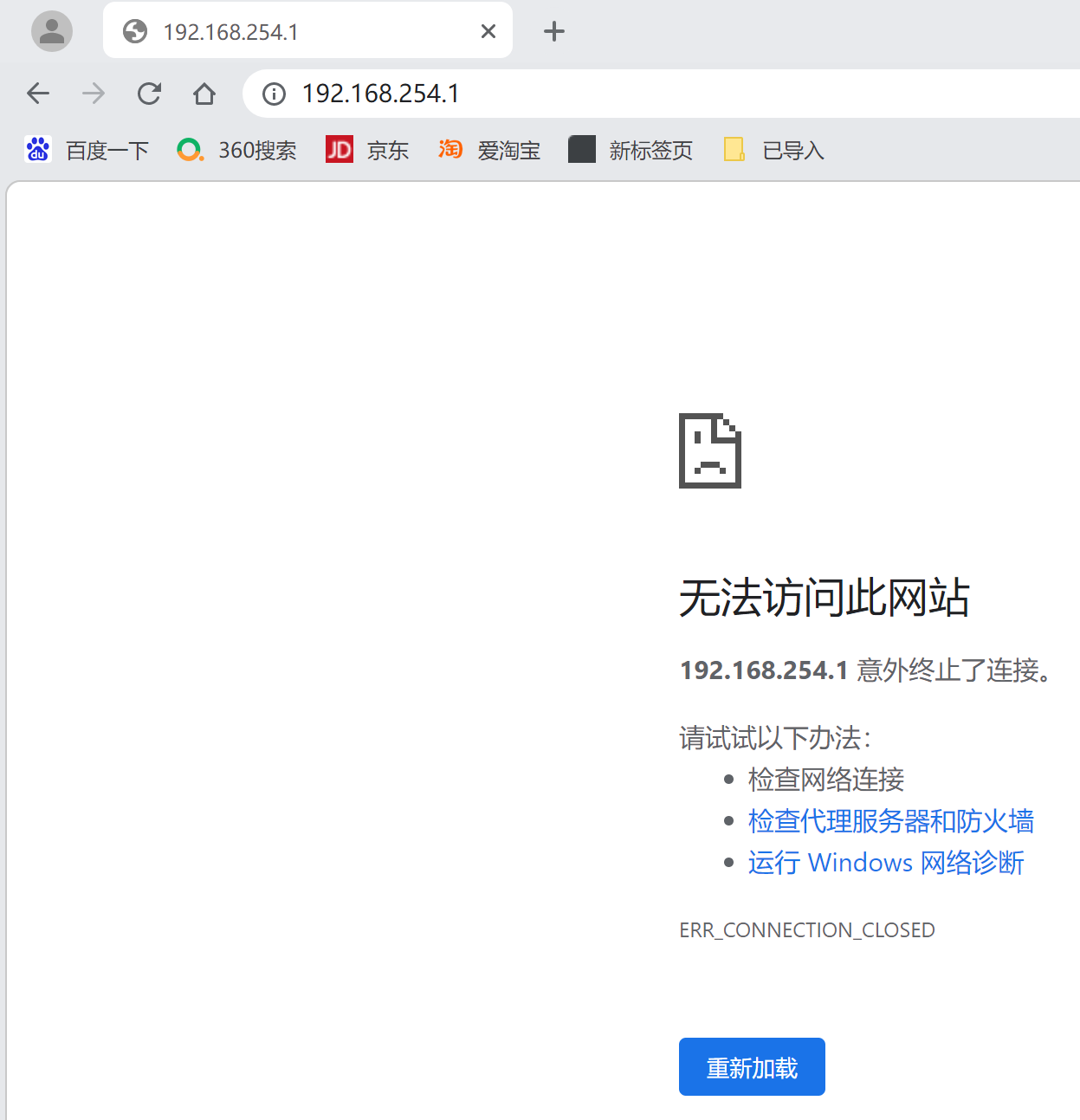
Task: Open the 爱淘宝 bookmark
Action: point(489,150)
